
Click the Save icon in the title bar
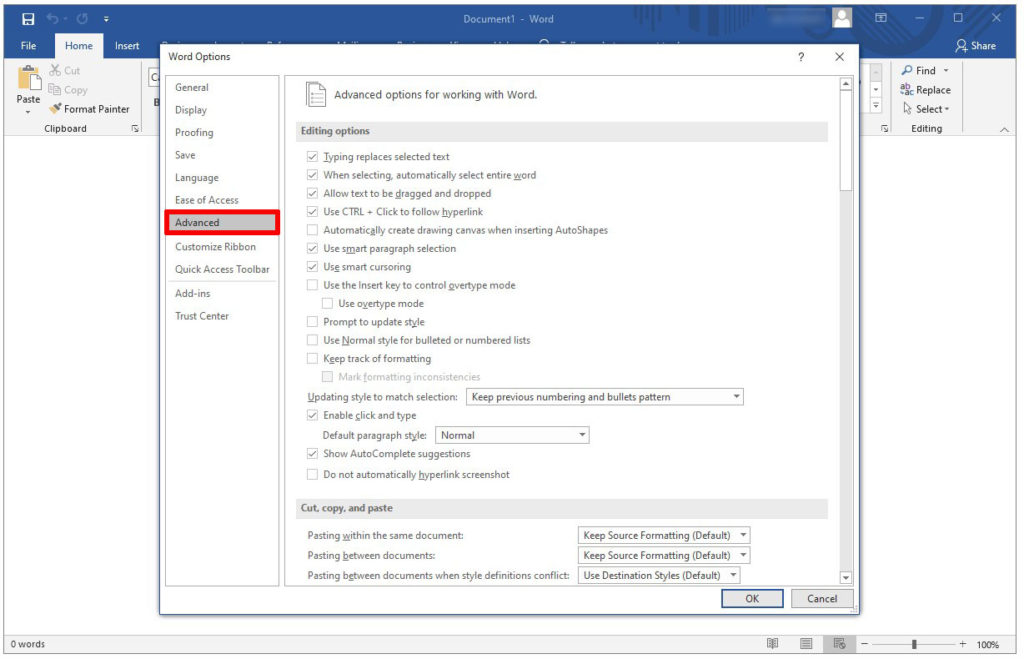click(28, 19)
